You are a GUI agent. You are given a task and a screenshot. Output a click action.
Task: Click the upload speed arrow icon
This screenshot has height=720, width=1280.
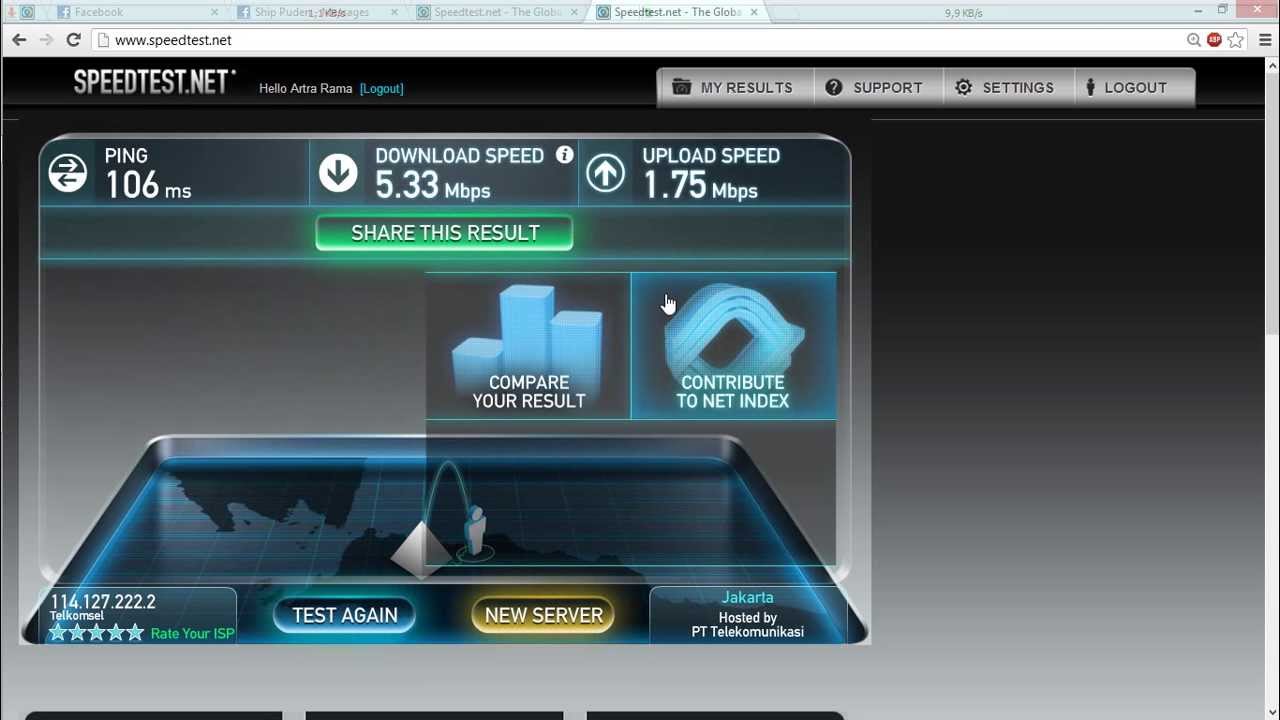coord(605,173)
